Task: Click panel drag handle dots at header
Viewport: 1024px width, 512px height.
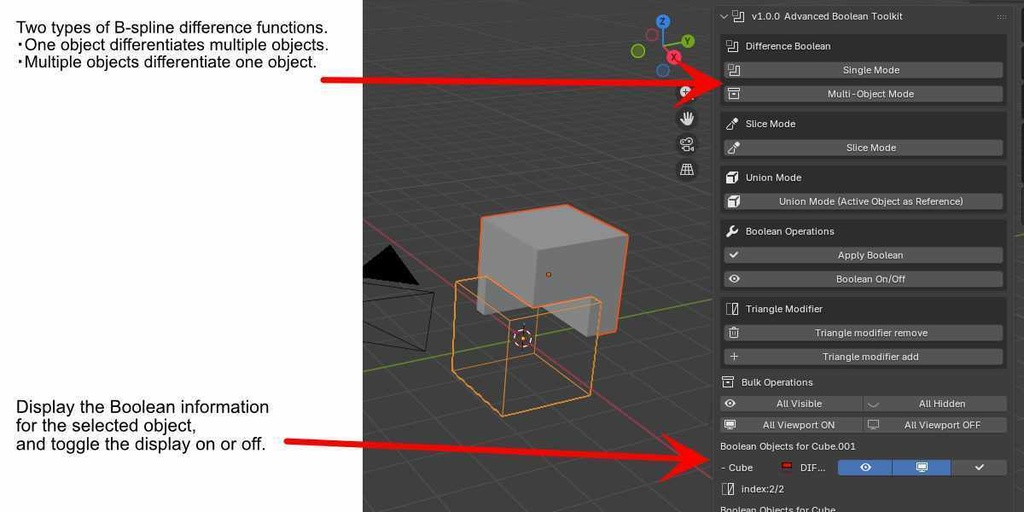Action: tap(1001, 16)
